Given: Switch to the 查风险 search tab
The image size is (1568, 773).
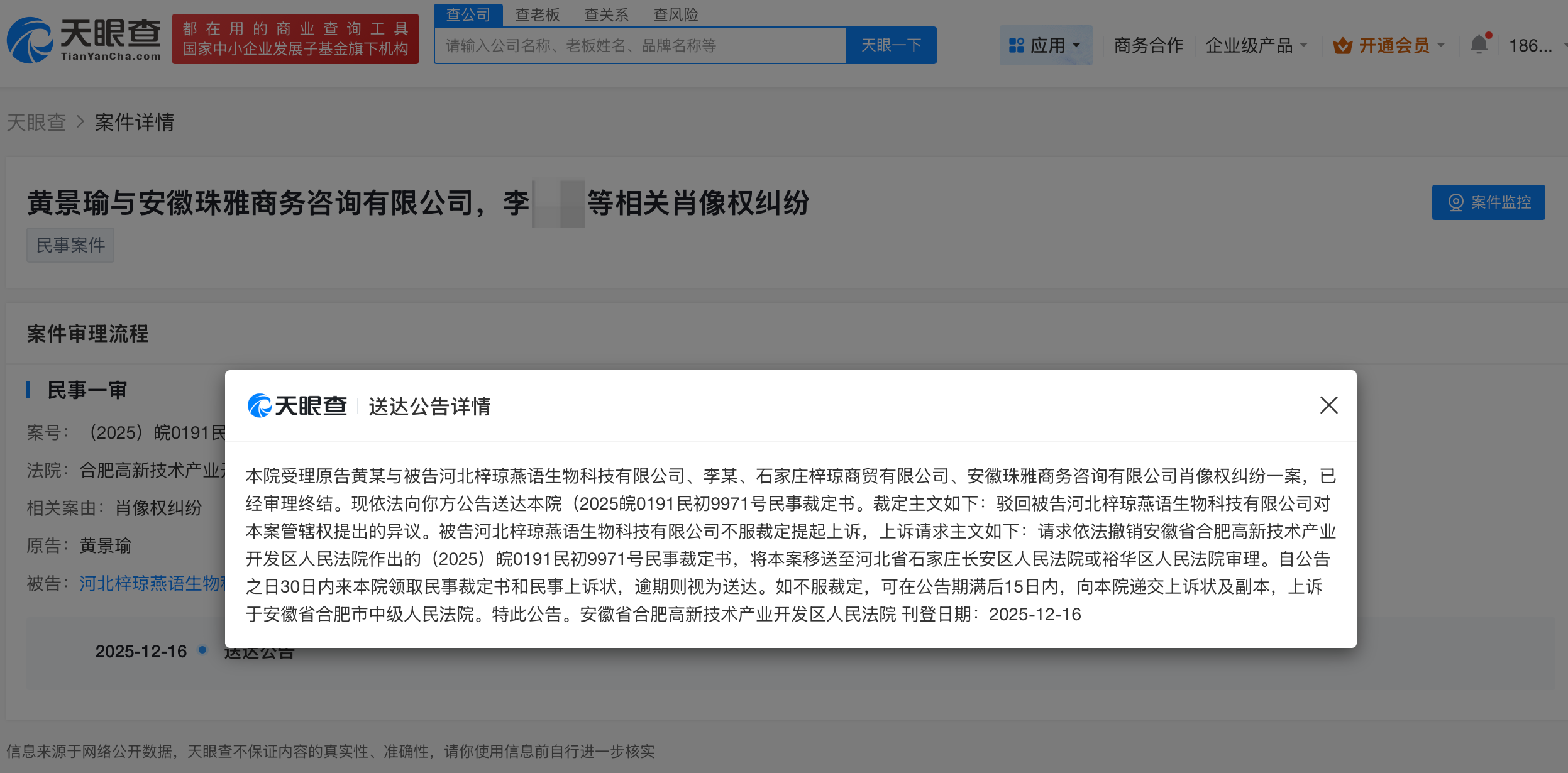Looking at the screenshot, I should [x=677, y=14].
